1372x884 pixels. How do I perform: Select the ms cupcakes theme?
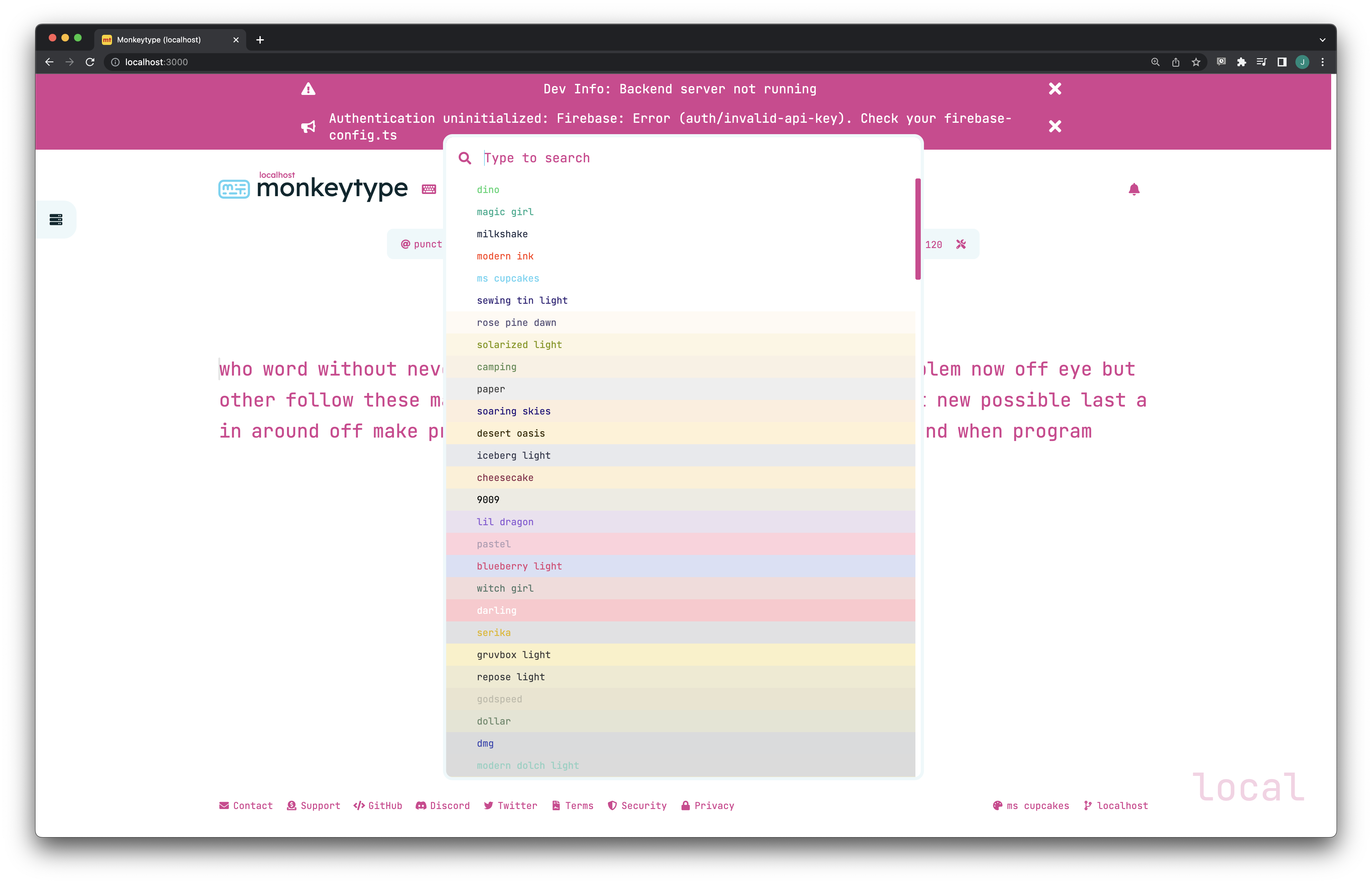[681, 278]
